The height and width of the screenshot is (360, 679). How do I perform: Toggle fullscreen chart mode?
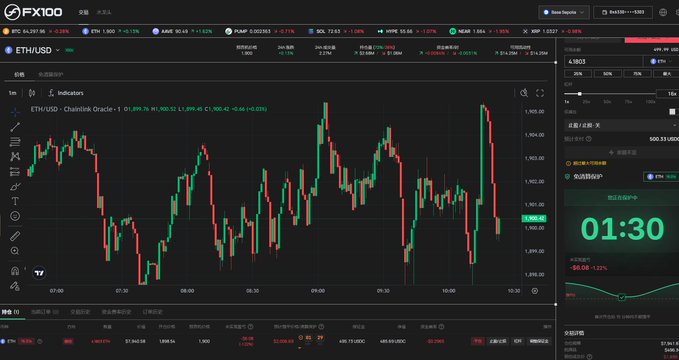click(540, 93)
